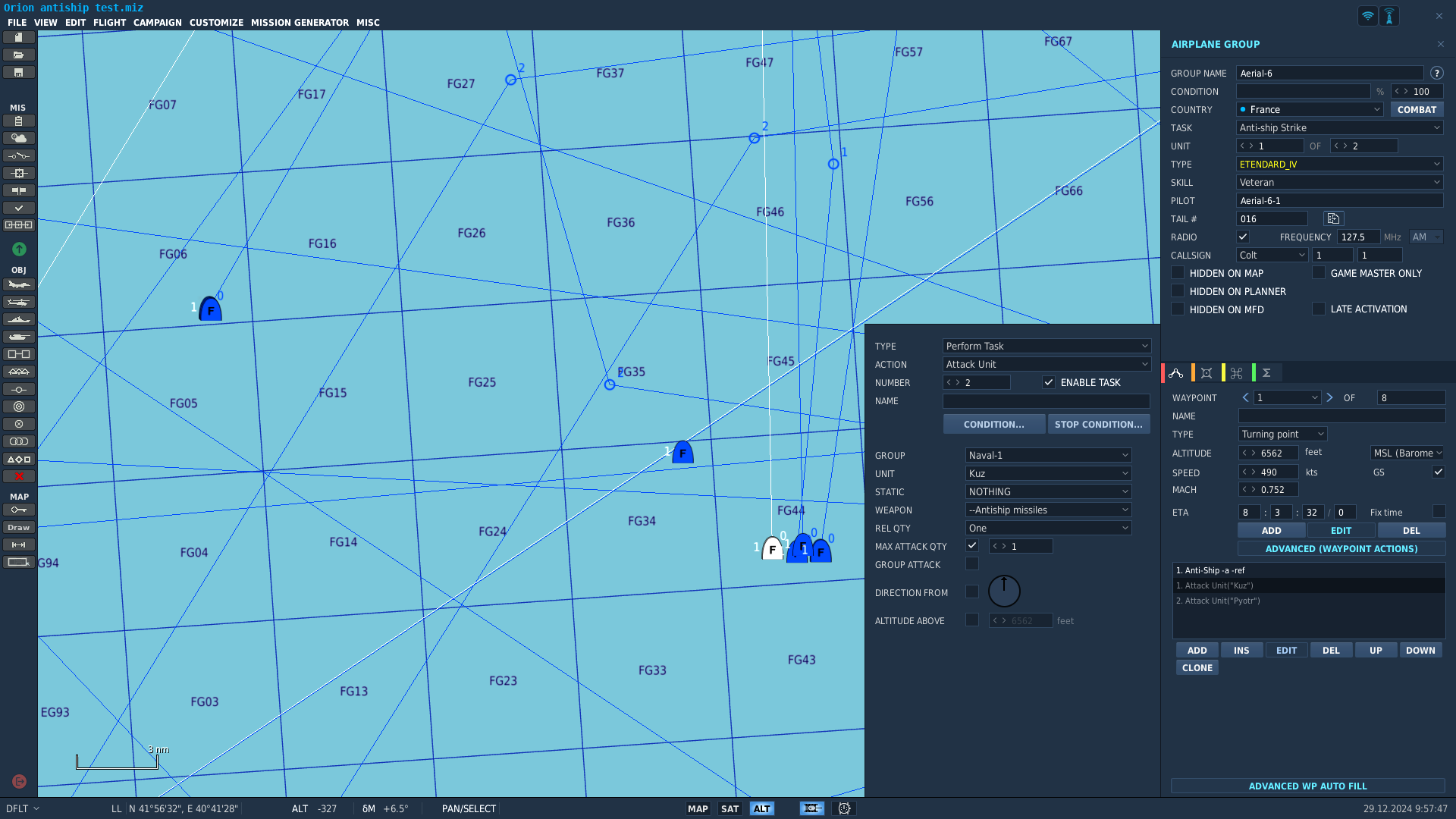Click the save mission disk icon
The height and width of the screenshot is (819, 1456).
tap(19, 72)
